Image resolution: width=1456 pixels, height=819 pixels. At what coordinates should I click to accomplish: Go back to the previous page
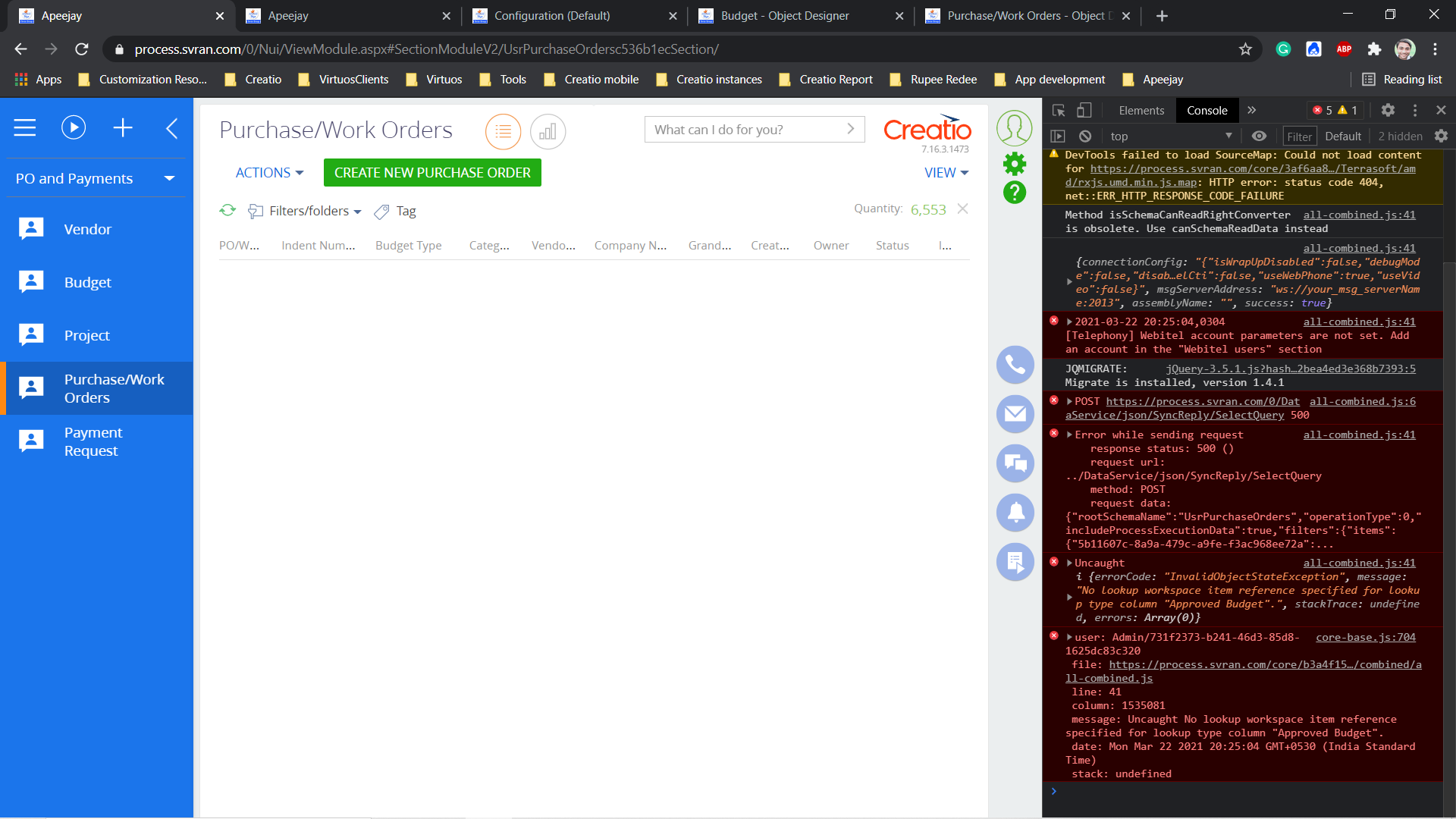pos(20,49)
